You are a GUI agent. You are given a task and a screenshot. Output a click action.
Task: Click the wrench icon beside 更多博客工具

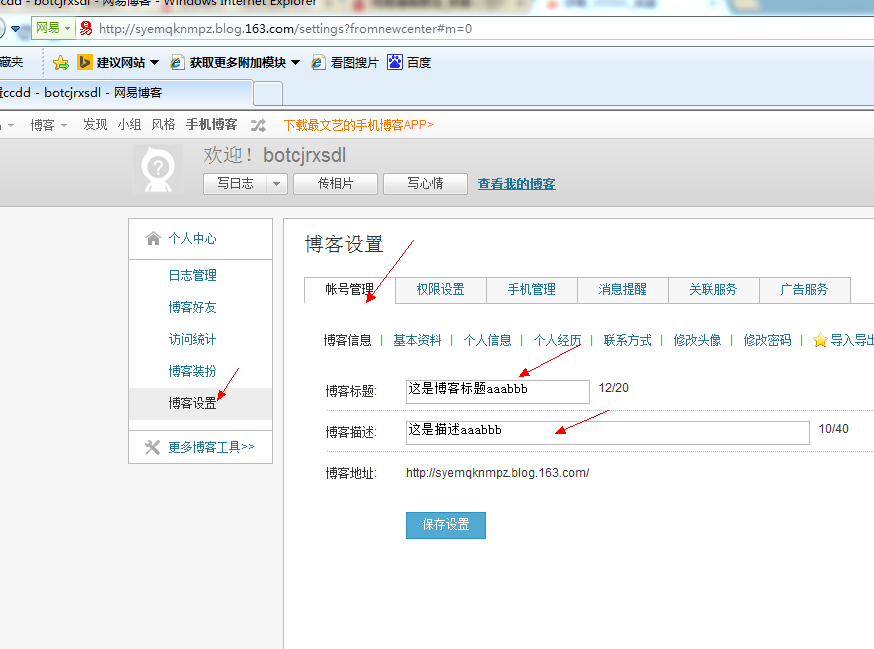pyautogui.click(x=153, y=447)
